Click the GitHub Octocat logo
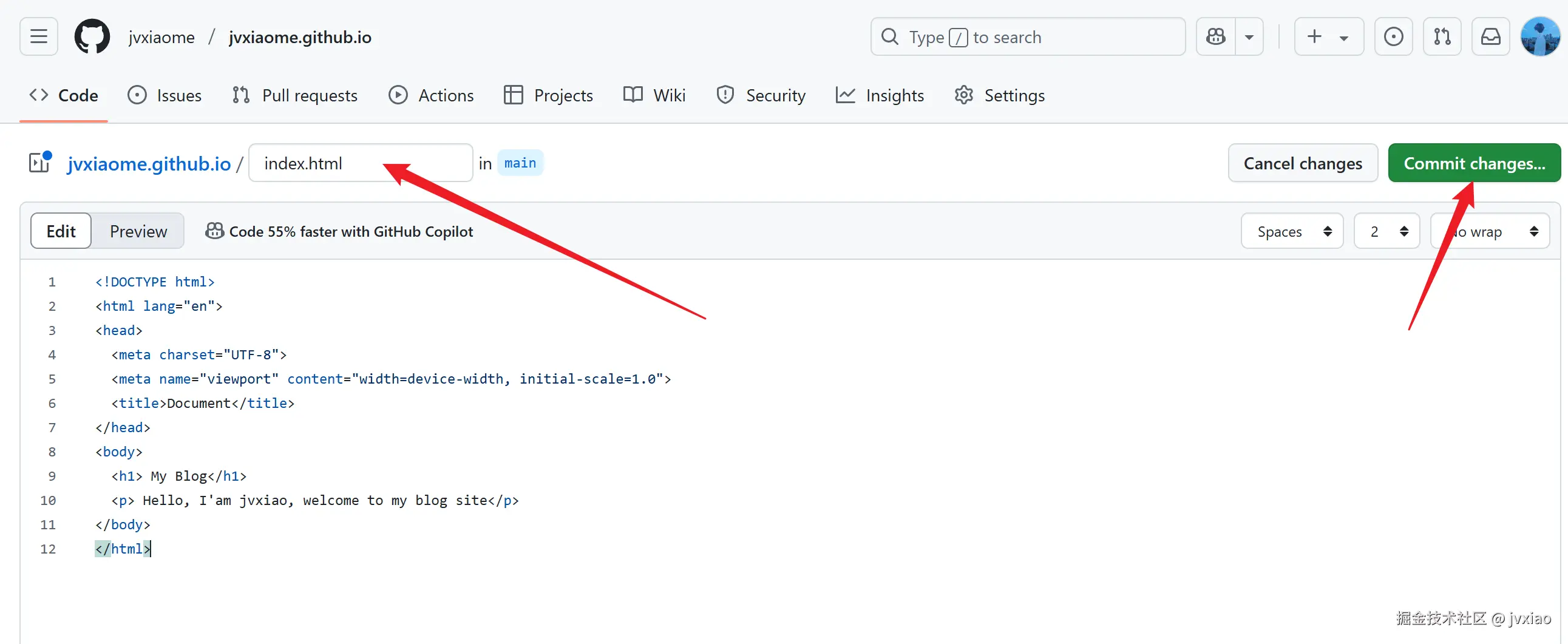This screenshot has width=1568, height=644. tap(92, 37)
